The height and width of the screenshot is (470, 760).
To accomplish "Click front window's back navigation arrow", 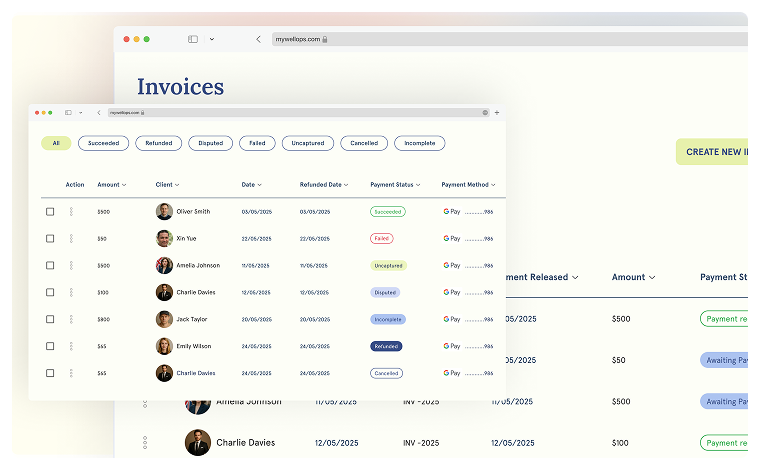I will click(98, 113).
